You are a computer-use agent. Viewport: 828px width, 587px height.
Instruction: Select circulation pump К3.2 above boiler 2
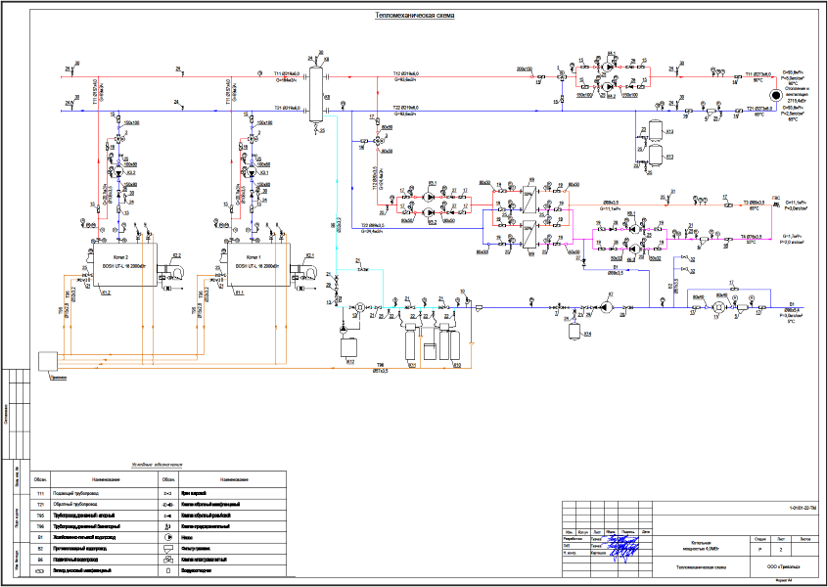pos(118,173)
